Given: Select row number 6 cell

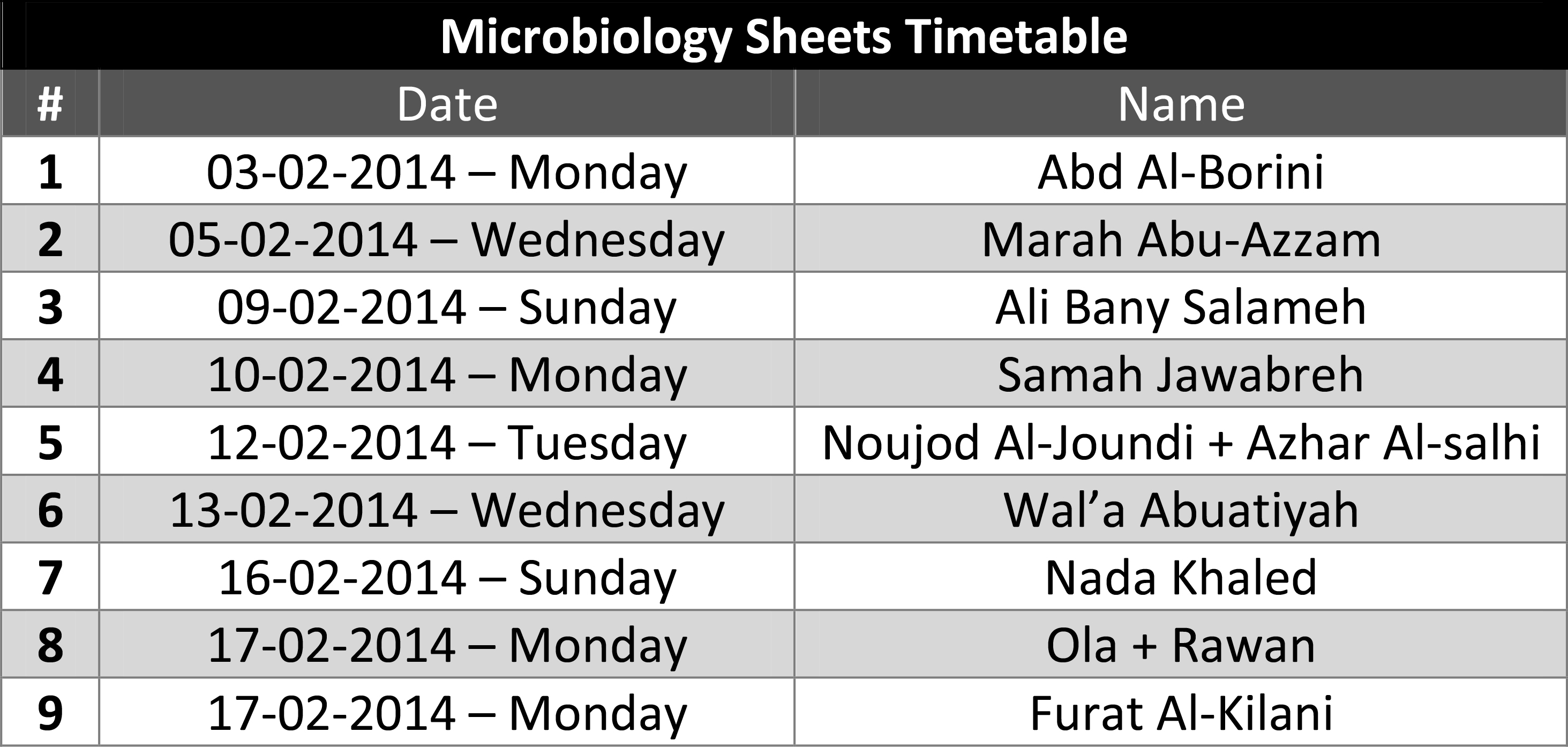Looking at the screenshot, I should point(50,509).
